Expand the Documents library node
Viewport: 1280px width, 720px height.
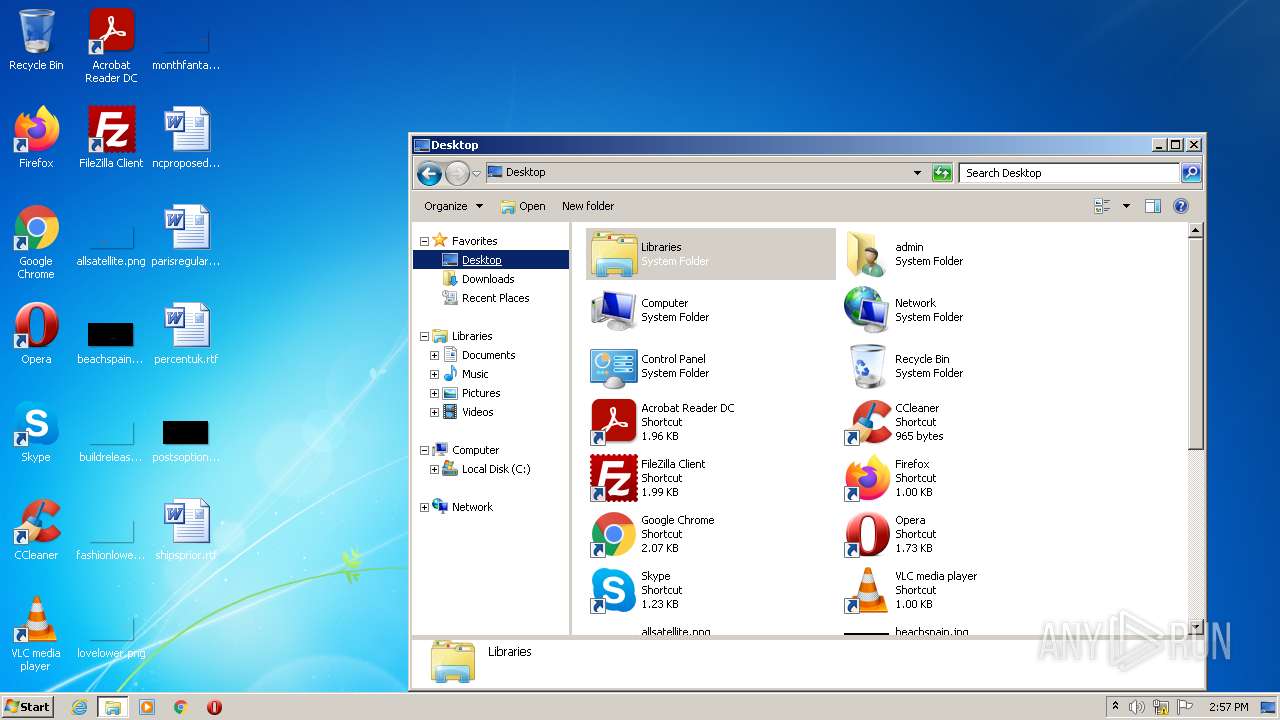[434, 355]
